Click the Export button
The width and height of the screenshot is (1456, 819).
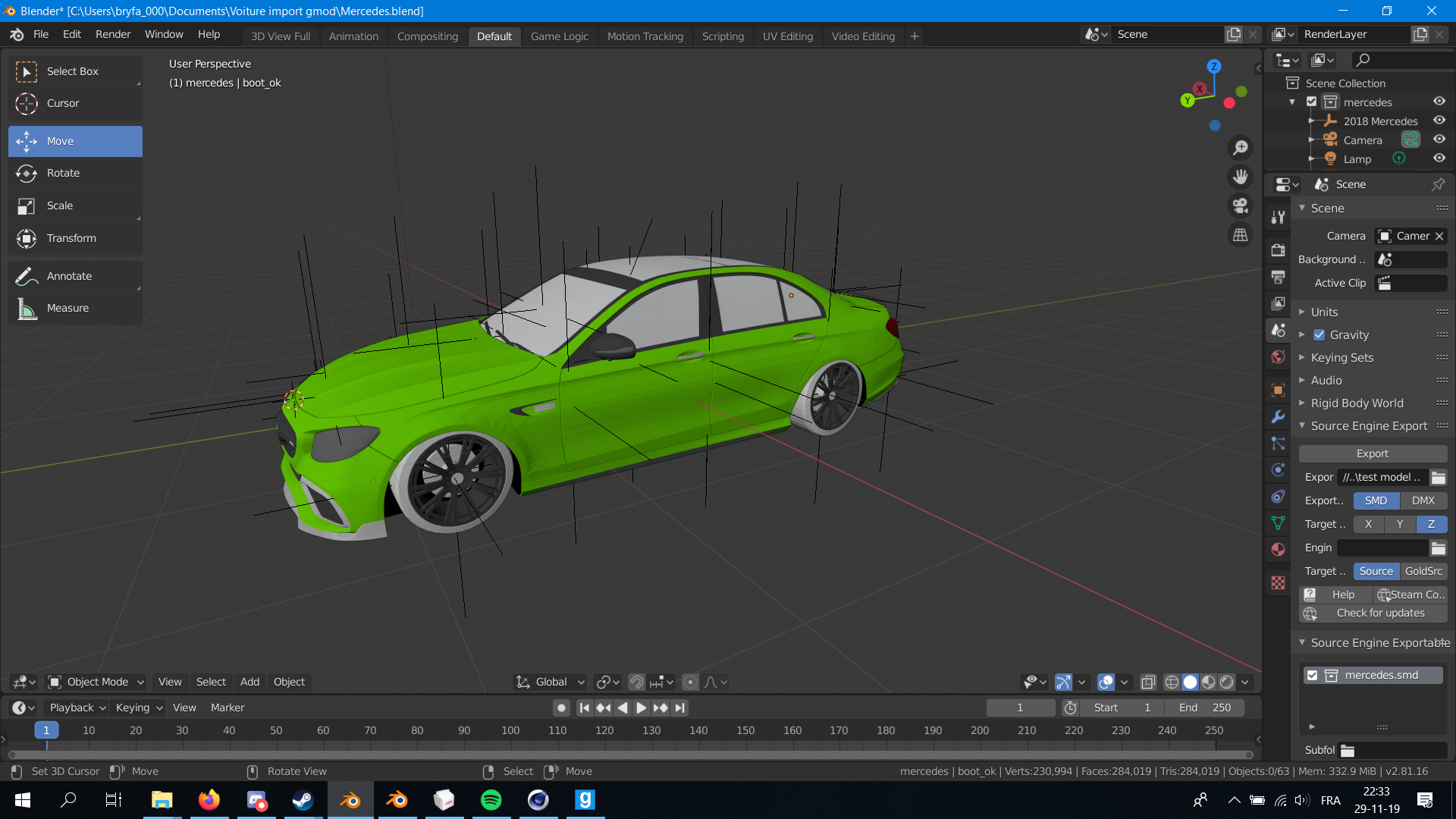[1373, 453]
